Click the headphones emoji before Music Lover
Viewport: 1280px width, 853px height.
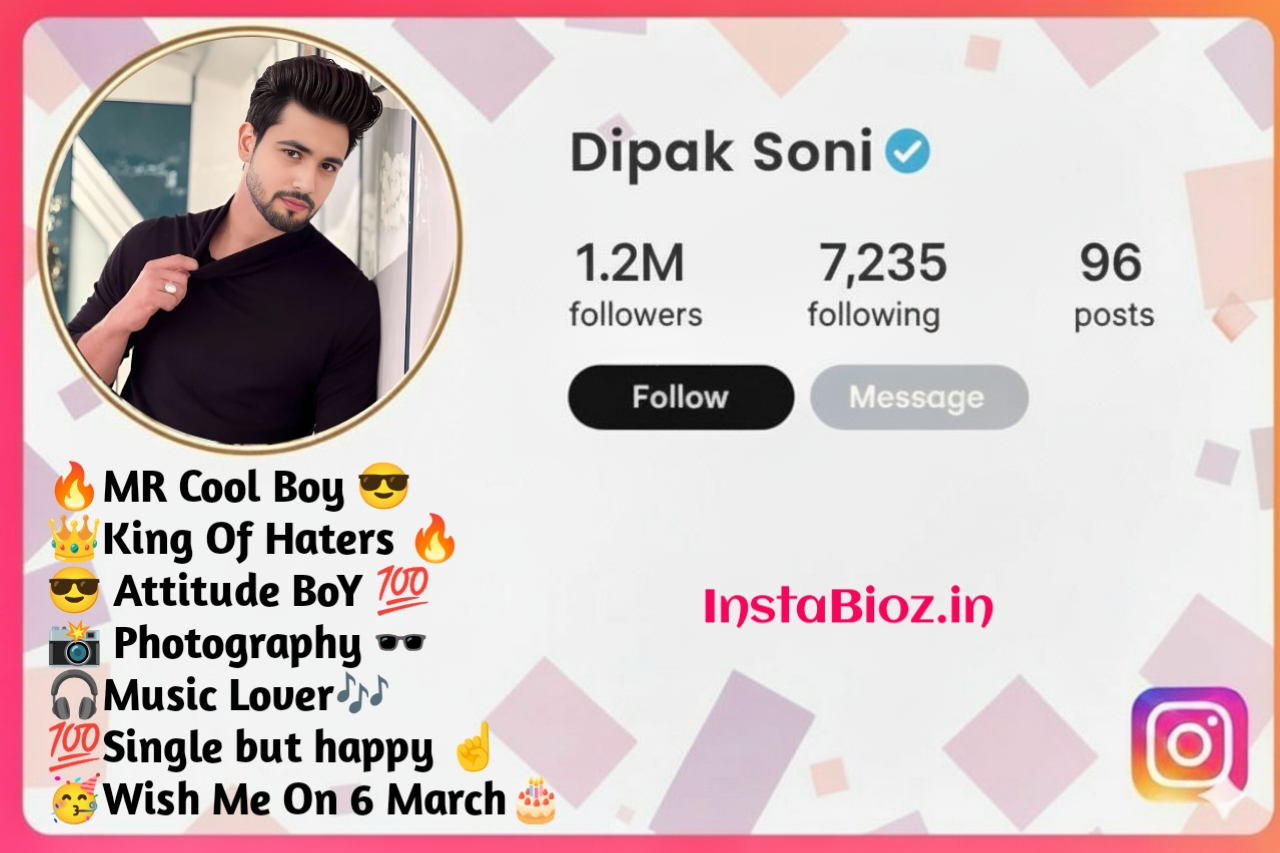[74, 695]
